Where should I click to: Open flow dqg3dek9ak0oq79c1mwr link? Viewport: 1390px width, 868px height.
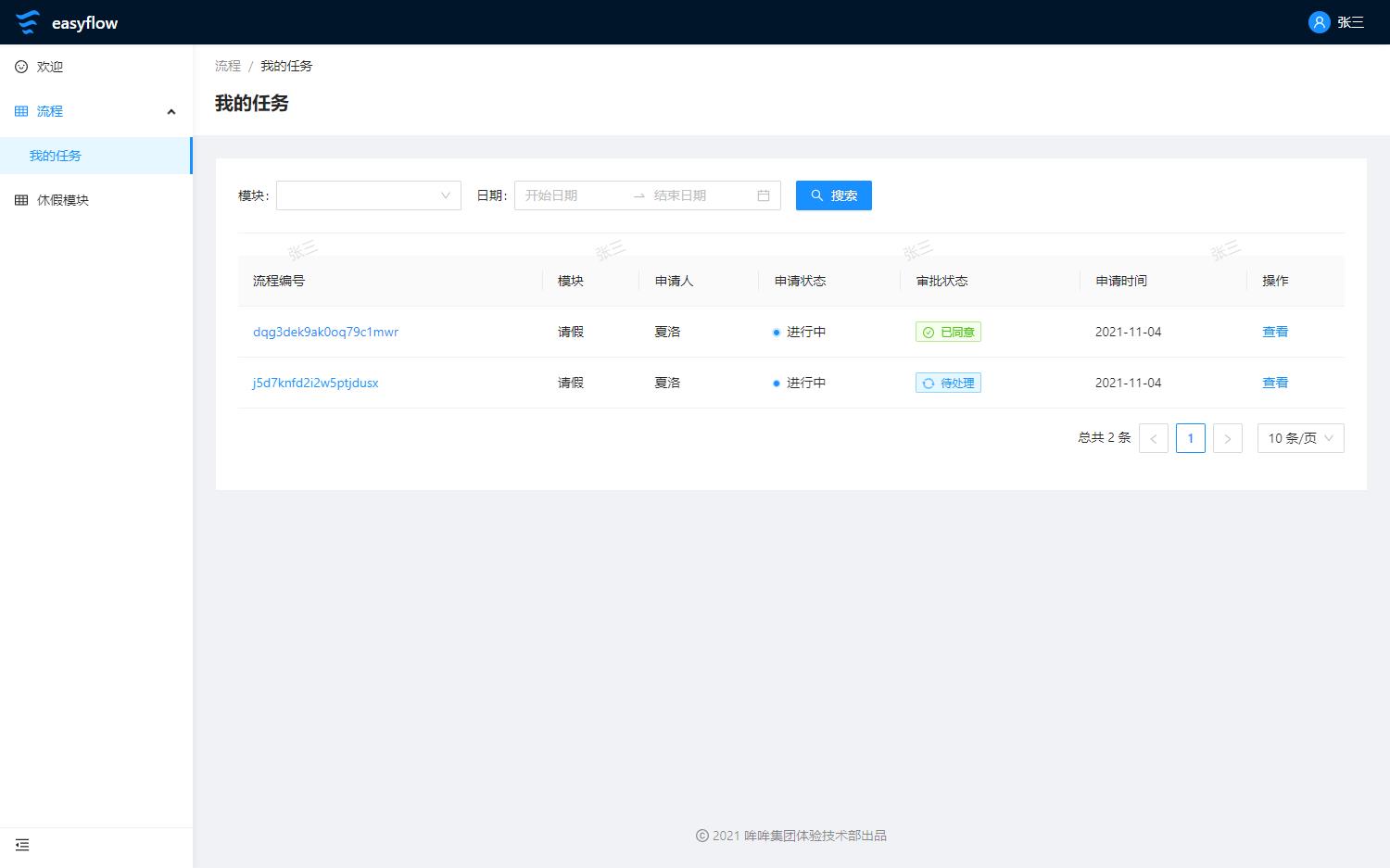(325, 332)
